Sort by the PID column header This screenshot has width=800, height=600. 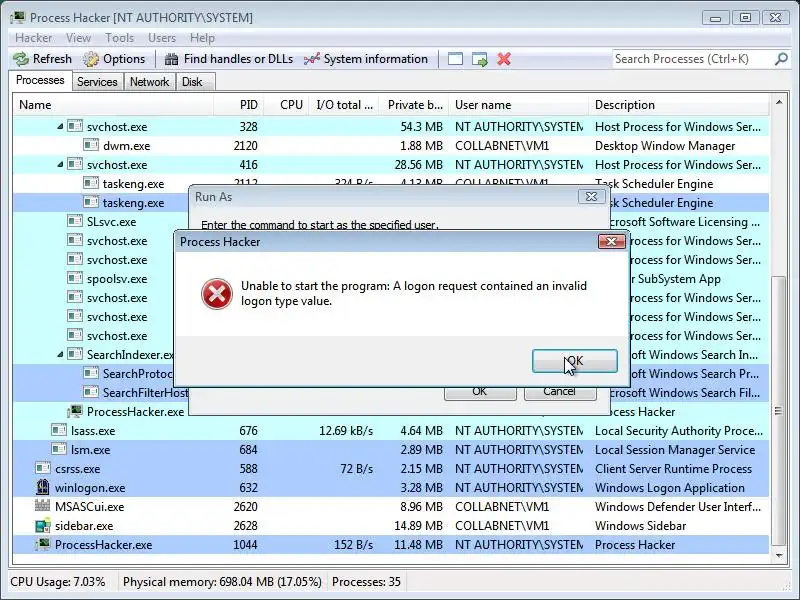pos(238,105)
